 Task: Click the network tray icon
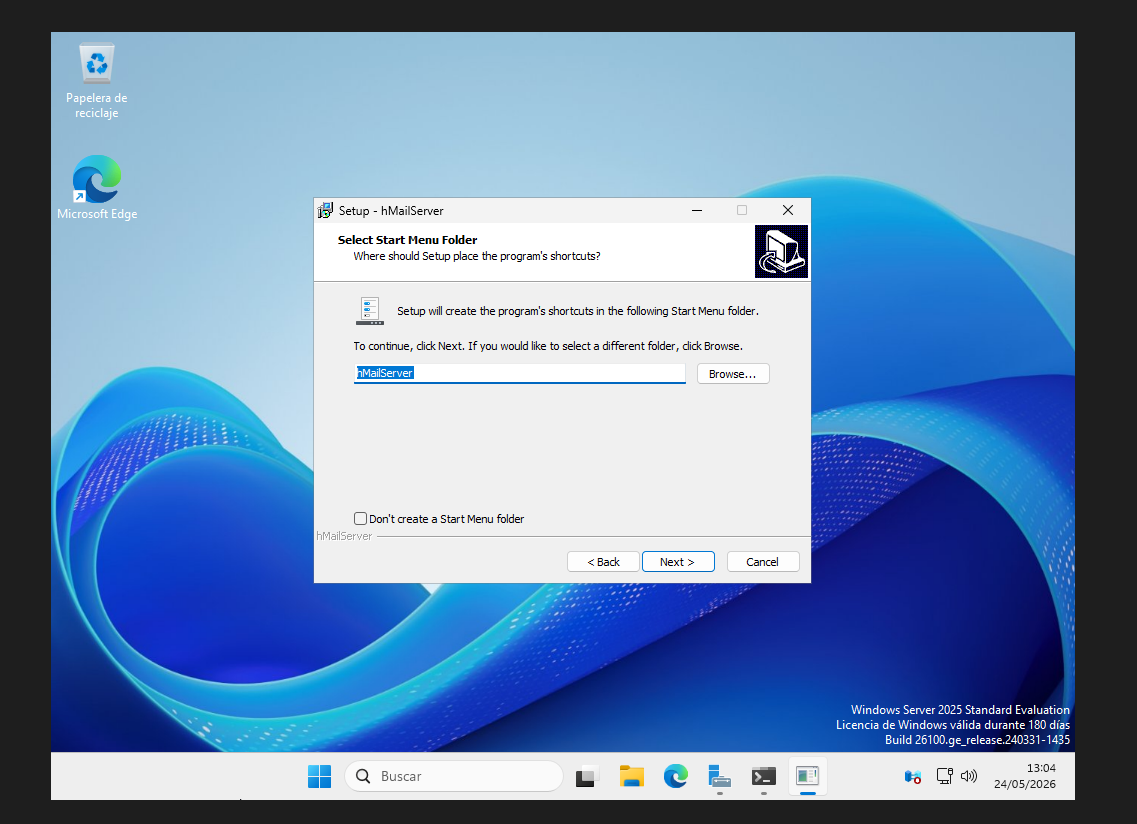click(944, 776)
